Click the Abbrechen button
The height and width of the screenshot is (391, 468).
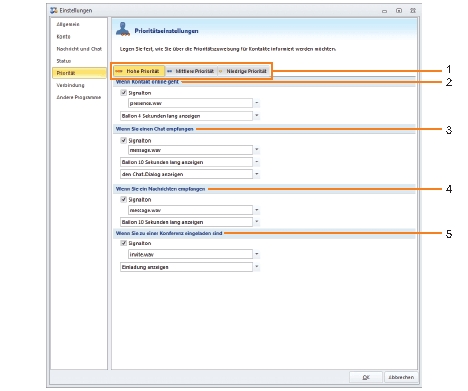tap(401, 377)
